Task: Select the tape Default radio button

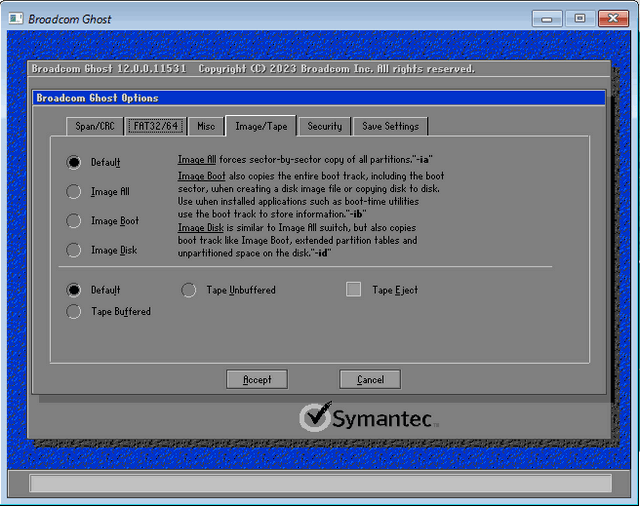Action: coord(73,290)
